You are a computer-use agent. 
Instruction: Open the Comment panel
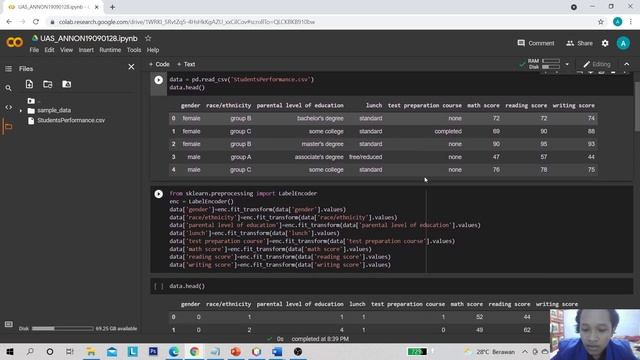click(x=536, y=43)
